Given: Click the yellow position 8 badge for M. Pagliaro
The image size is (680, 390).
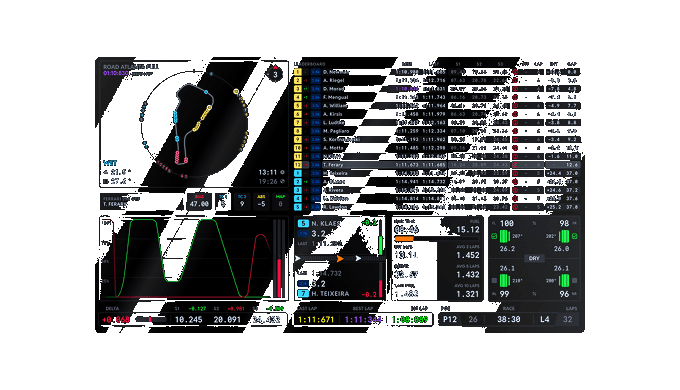Looking at the screenshot, I should point(298,131).
